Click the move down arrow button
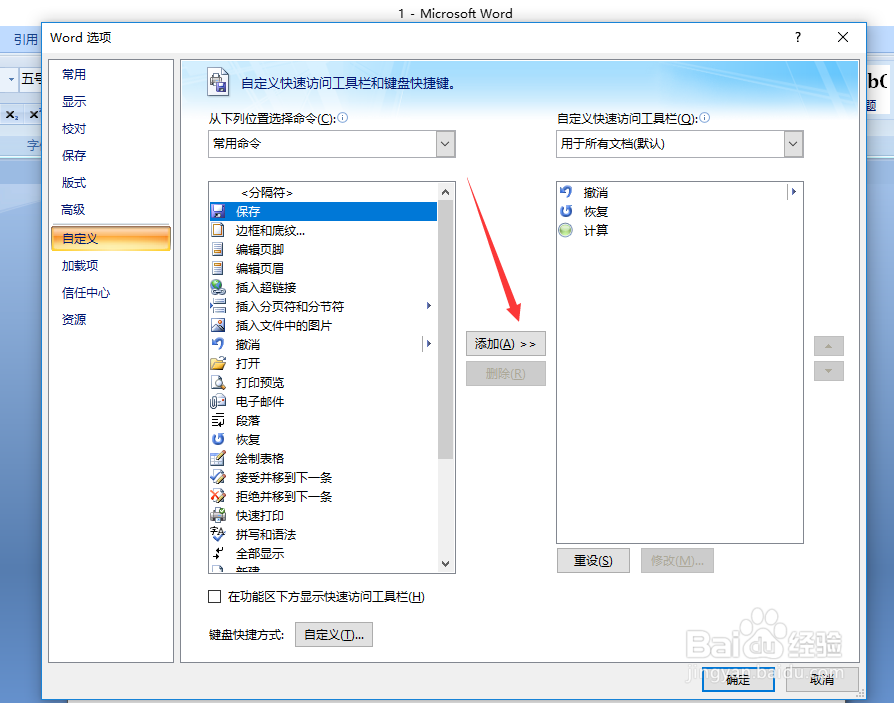This screenshot has width=894, height=703. pyautogui.click(x=828, y=371)
